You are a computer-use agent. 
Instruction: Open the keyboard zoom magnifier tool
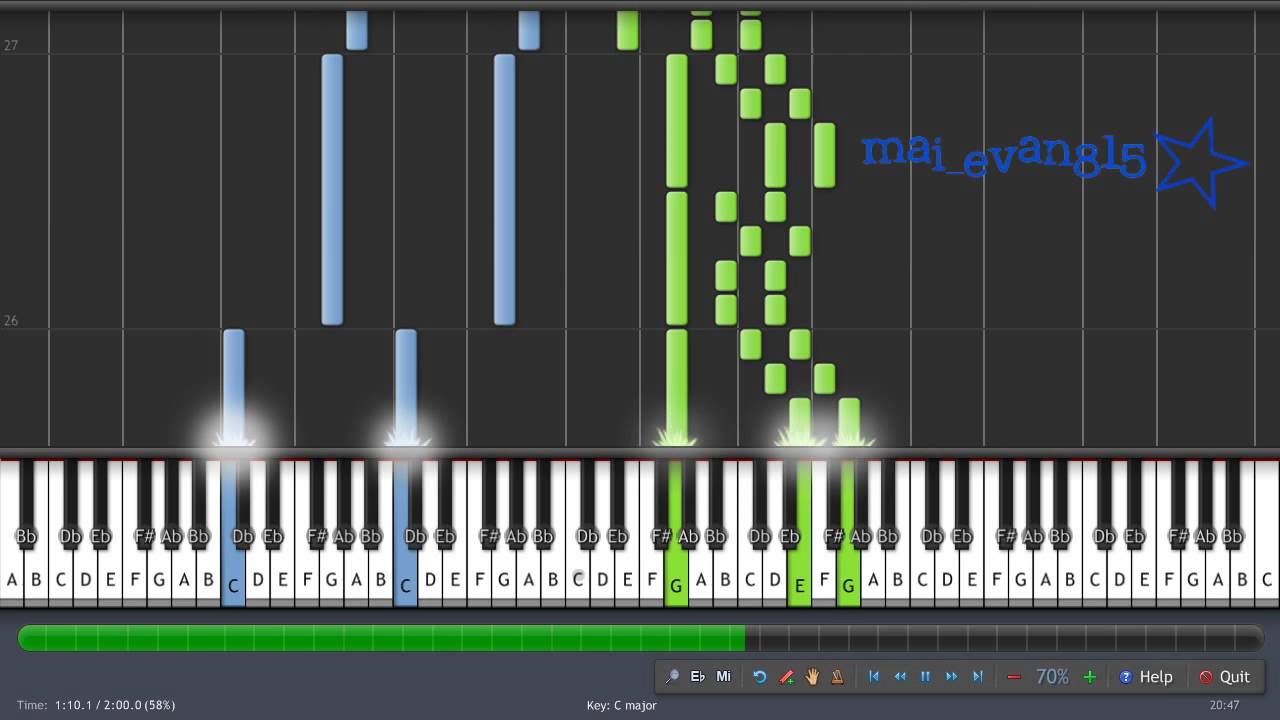(672, 677)
